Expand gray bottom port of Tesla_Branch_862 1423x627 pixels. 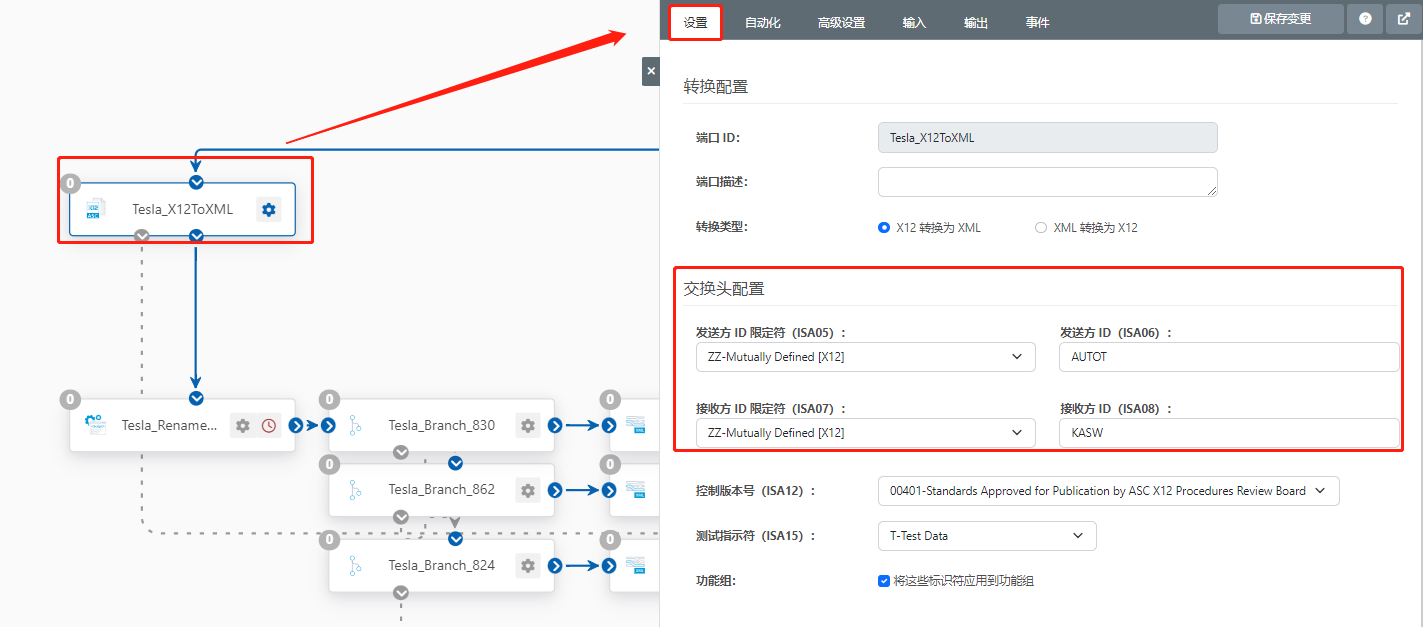click(x=401, y=517)
